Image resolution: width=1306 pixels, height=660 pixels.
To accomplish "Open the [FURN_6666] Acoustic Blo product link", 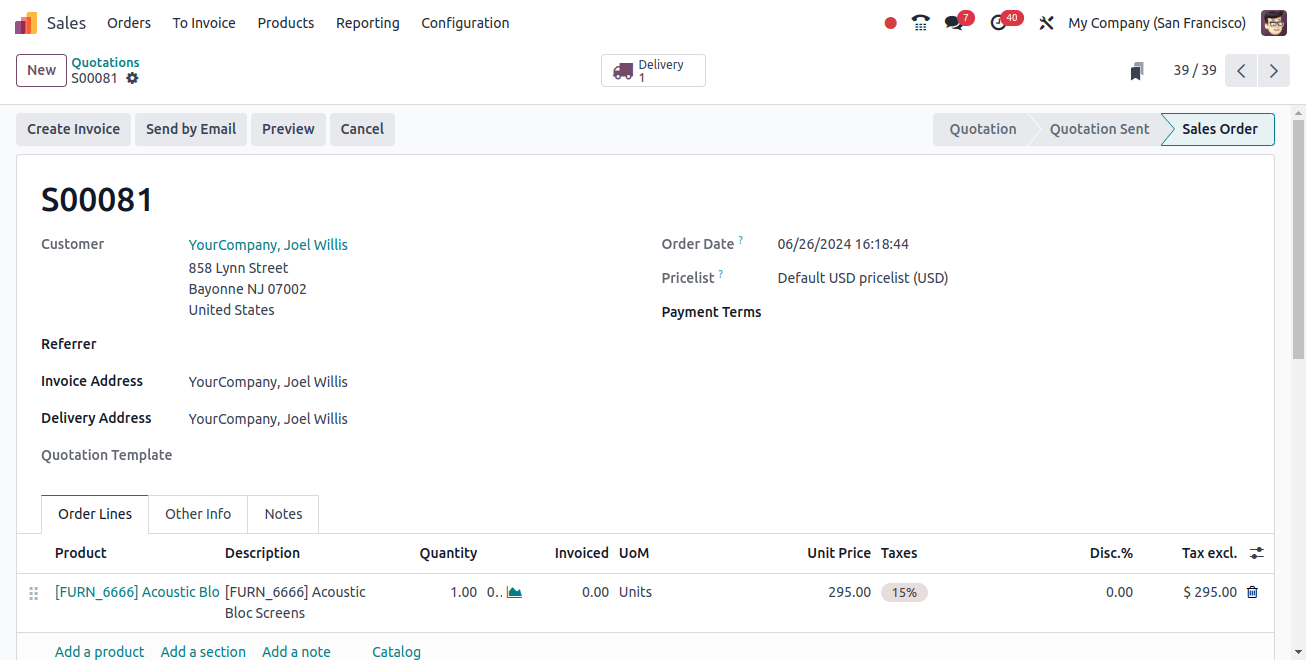I will 137,592.
